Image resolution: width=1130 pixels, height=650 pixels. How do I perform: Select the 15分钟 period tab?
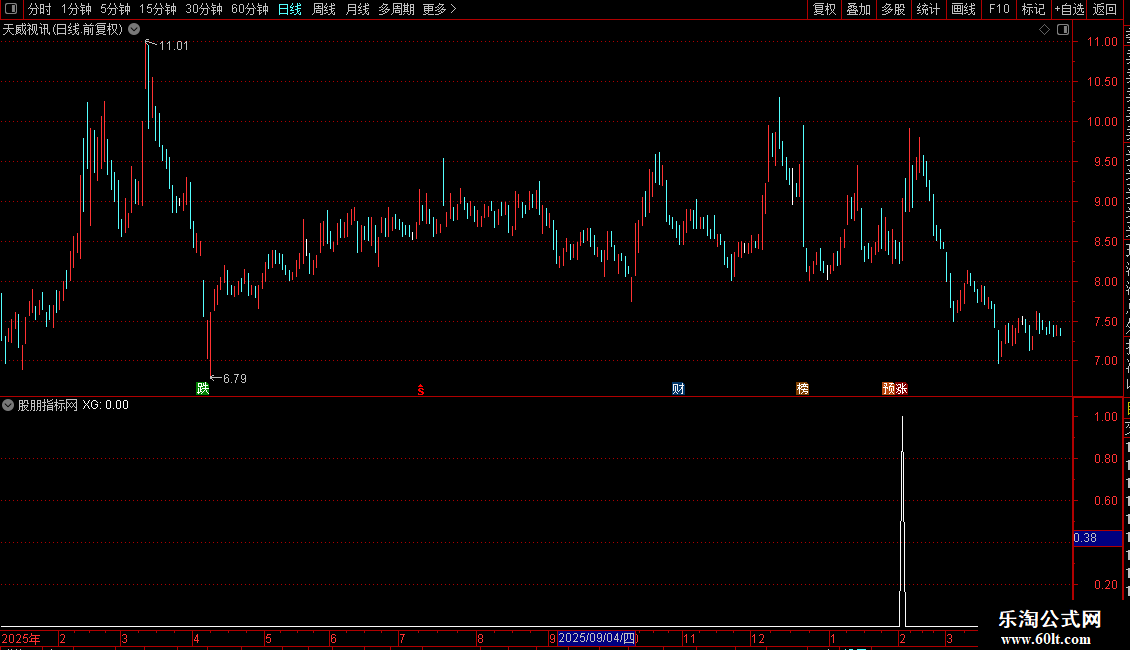click(x=158, y=9)
